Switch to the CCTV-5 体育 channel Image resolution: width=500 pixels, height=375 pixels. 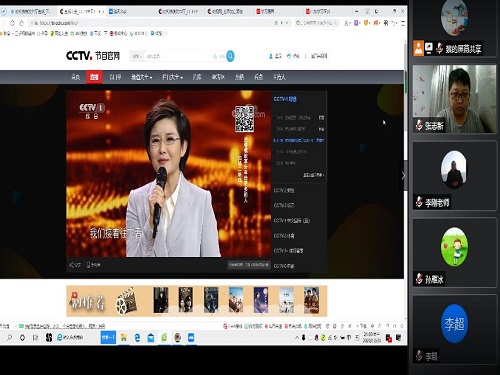[x=284, y=236]
